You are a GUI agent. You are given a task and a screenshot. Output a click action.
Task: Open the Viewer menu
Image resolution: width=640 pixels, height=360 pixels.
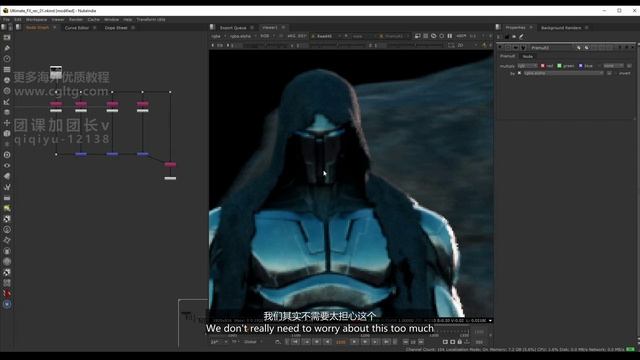tap(58, 20)
